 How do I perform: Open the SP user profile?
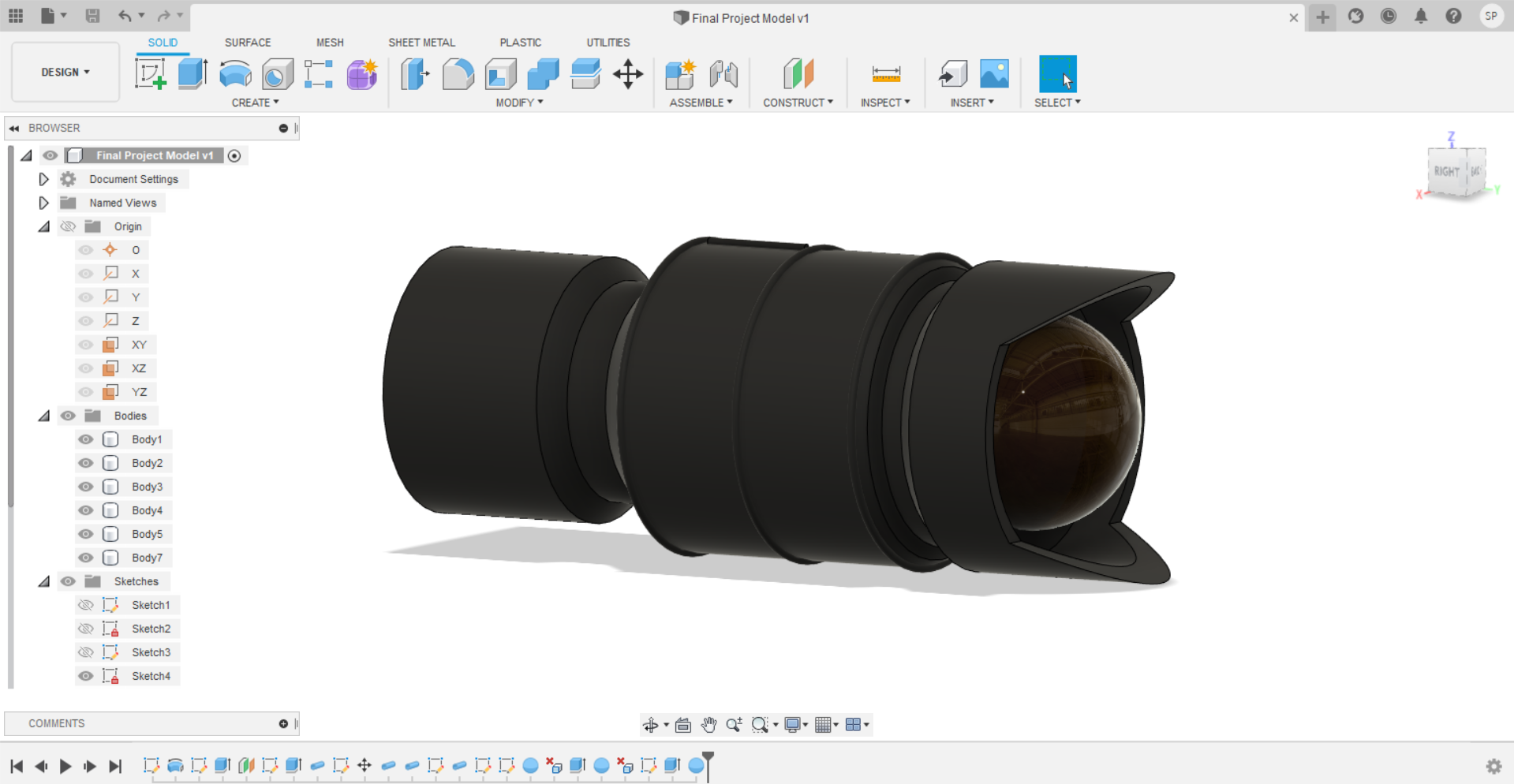click(1490, 16)
